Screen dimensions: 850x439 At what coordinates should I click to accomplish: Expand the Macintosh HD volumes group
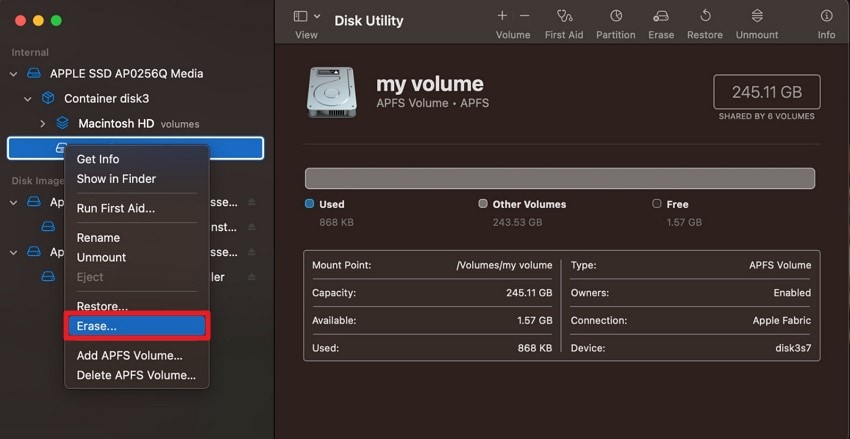43,124
